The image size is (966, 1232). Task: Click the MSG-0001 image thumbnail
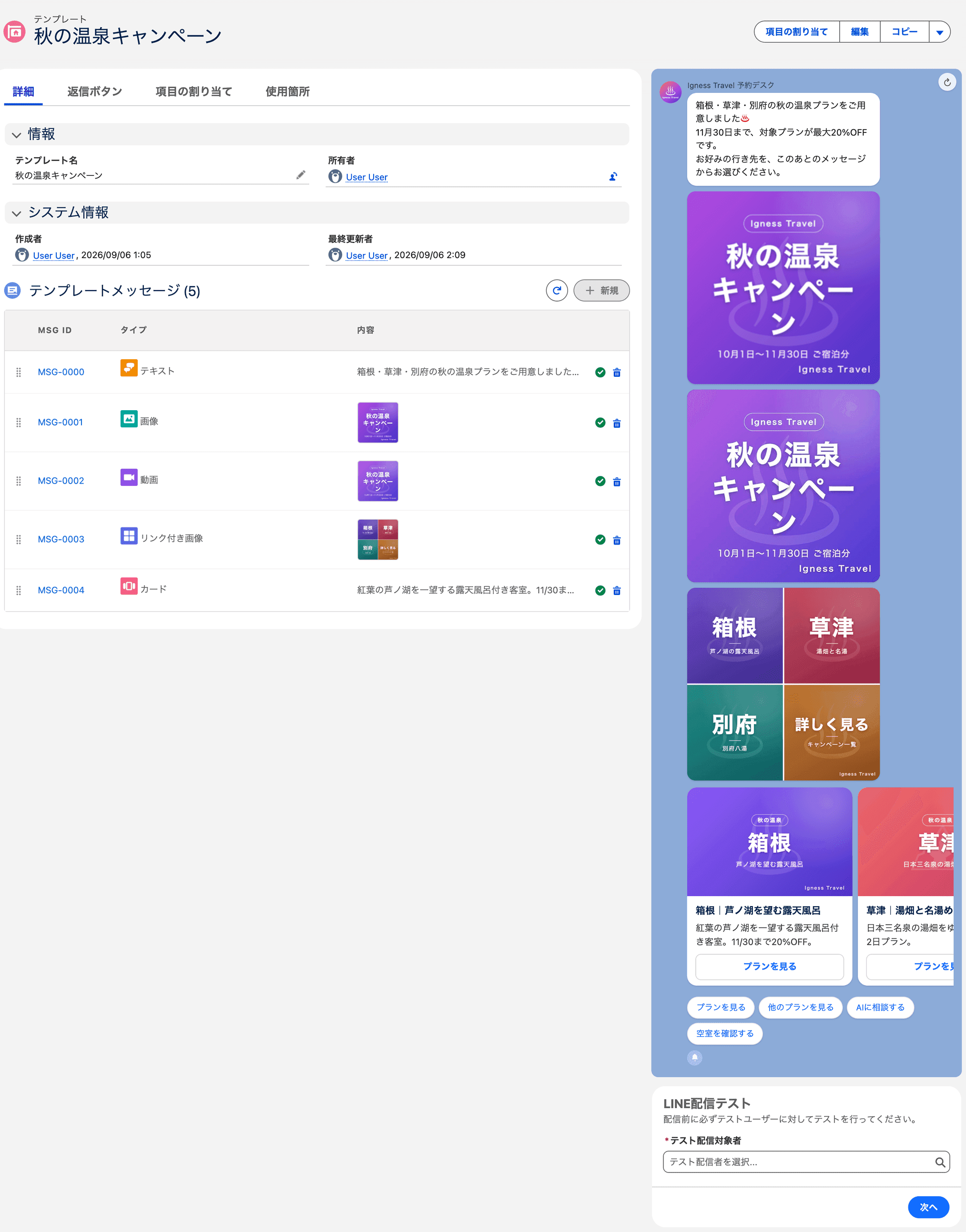(x=378, y=423)
